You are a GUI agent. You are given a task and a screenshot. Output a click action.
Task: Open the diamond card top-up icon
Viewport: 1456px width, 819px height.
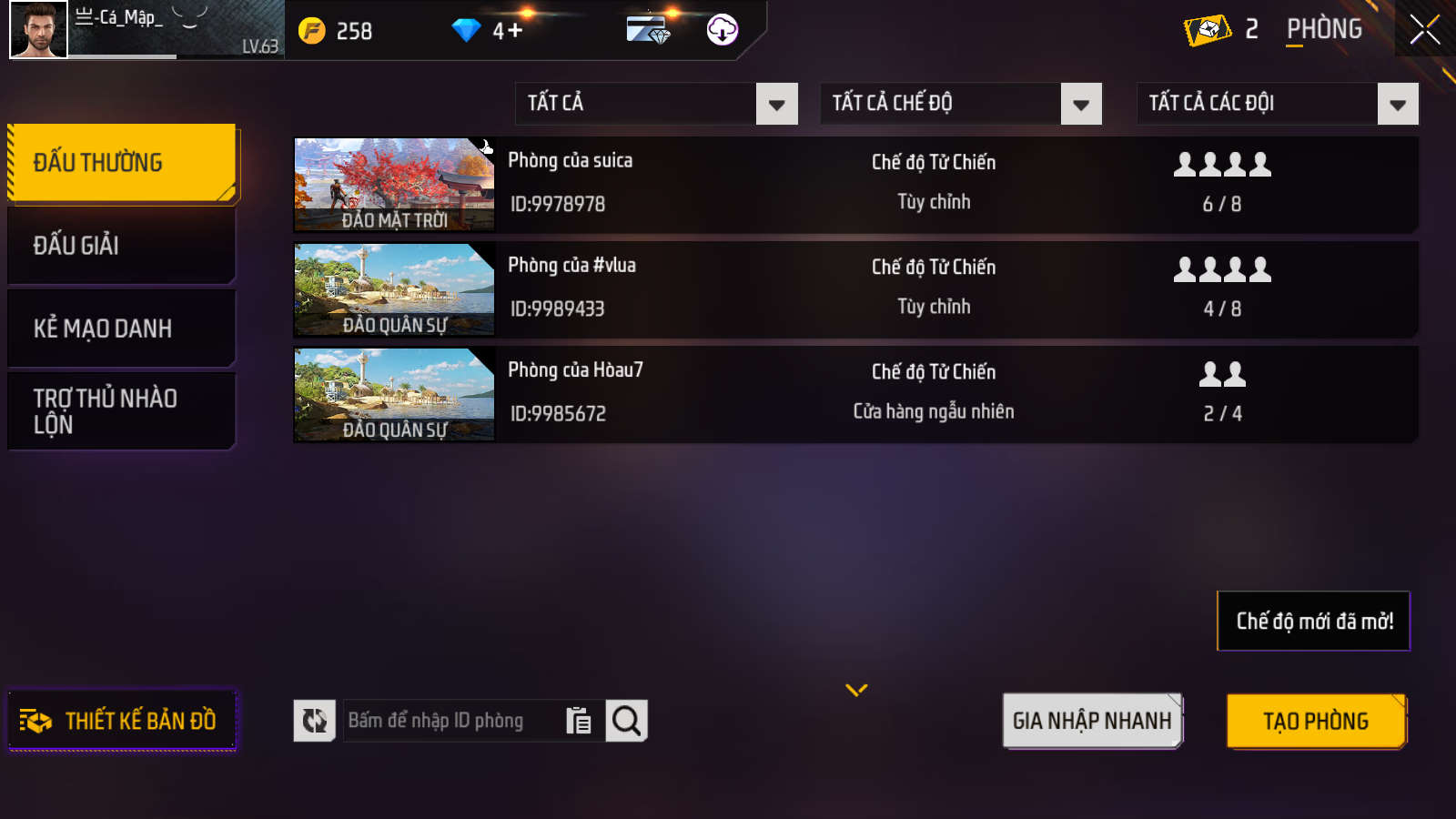649,30
